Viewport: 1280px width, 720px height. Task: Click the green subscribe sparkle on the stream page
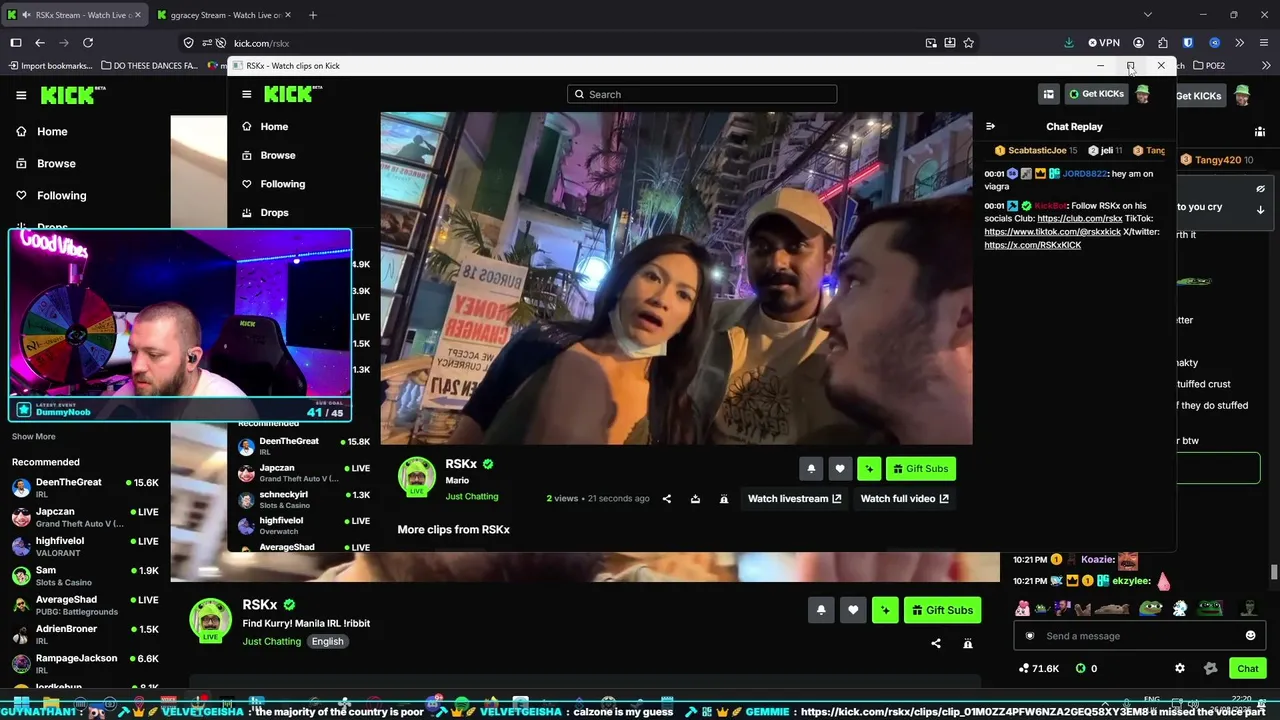(x=885, y=610)
